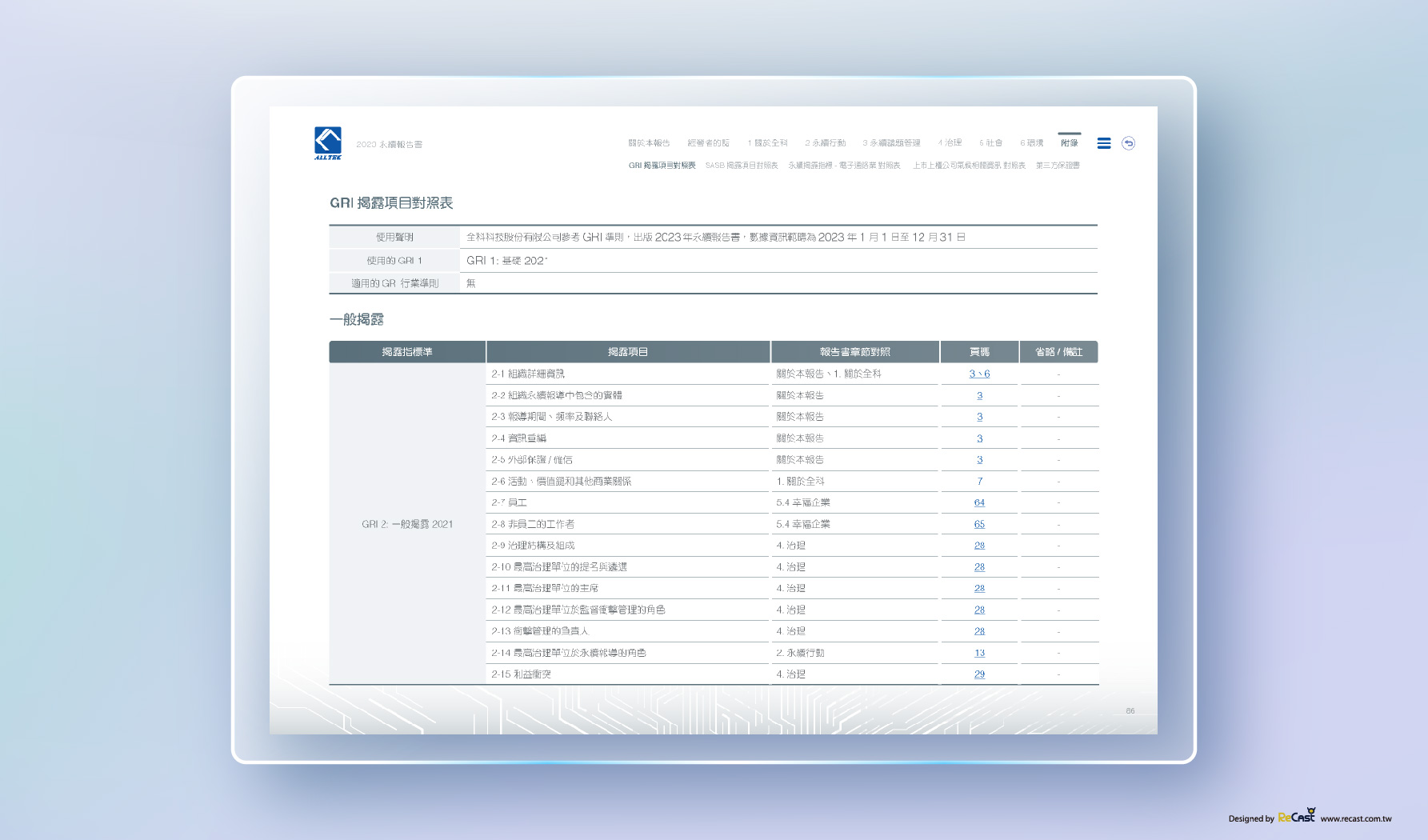
Task: Follow page link 3 in row 2-4
Action: click(x=979, y=438)
